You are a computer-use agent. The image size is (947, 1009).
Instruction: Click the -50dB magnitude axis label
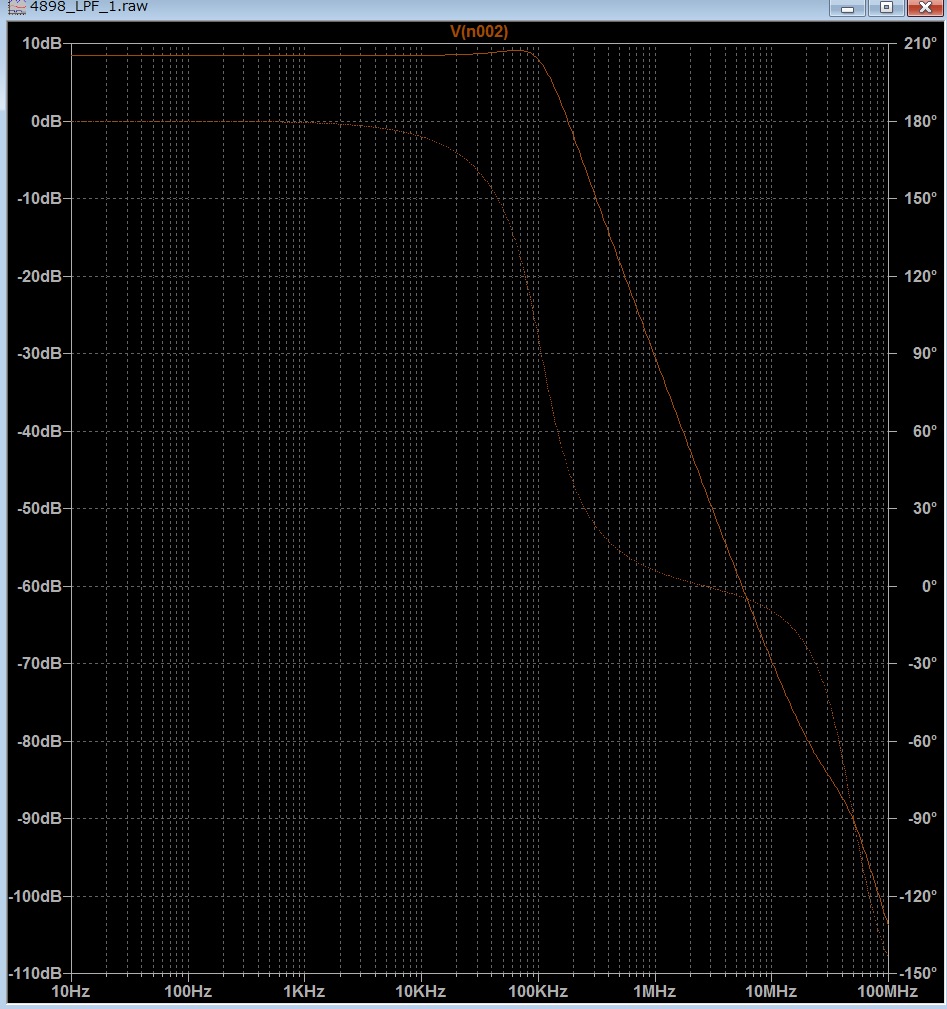tap(39, 508)
